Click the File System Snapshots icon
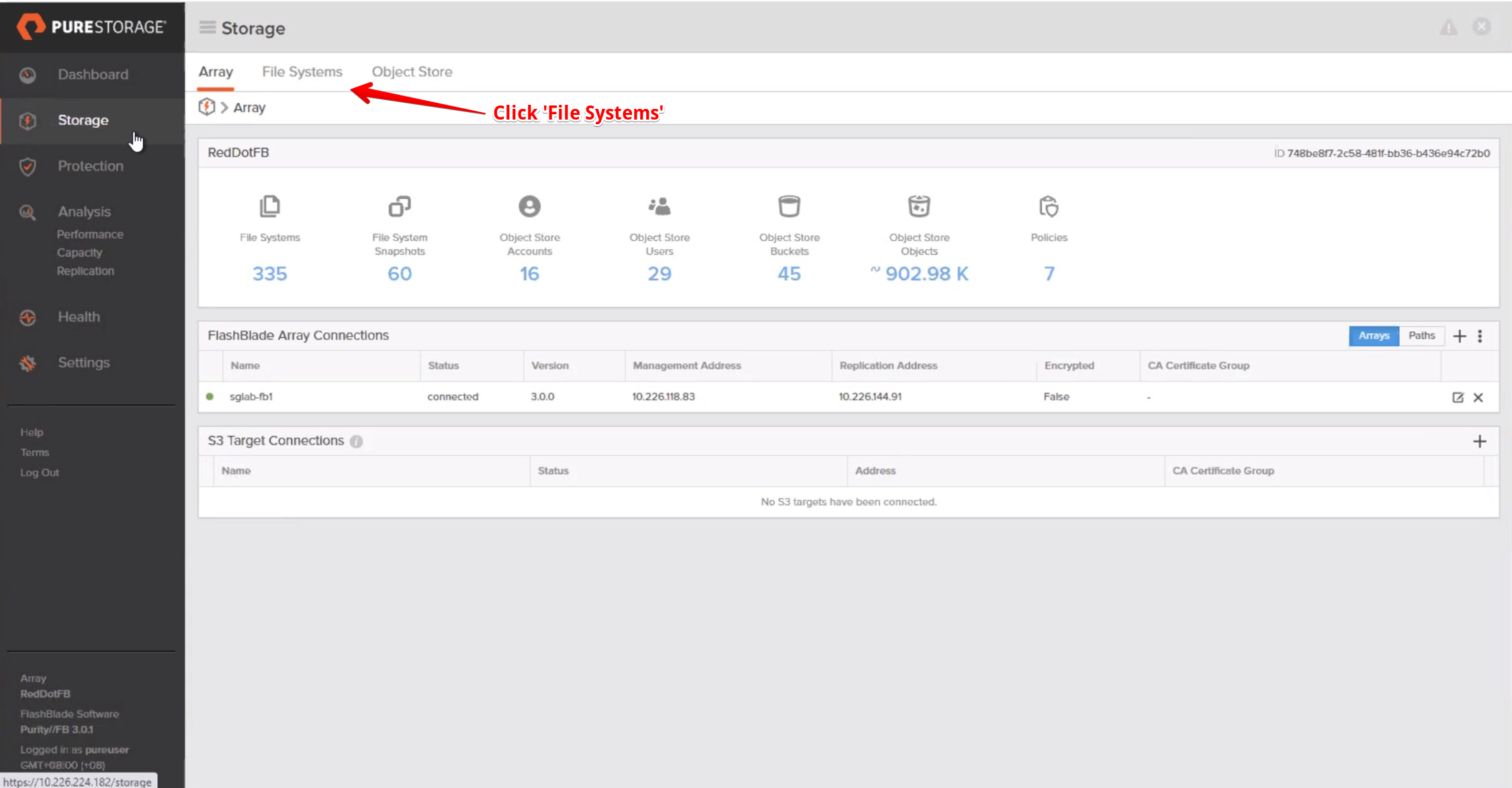 pos(400,206)
